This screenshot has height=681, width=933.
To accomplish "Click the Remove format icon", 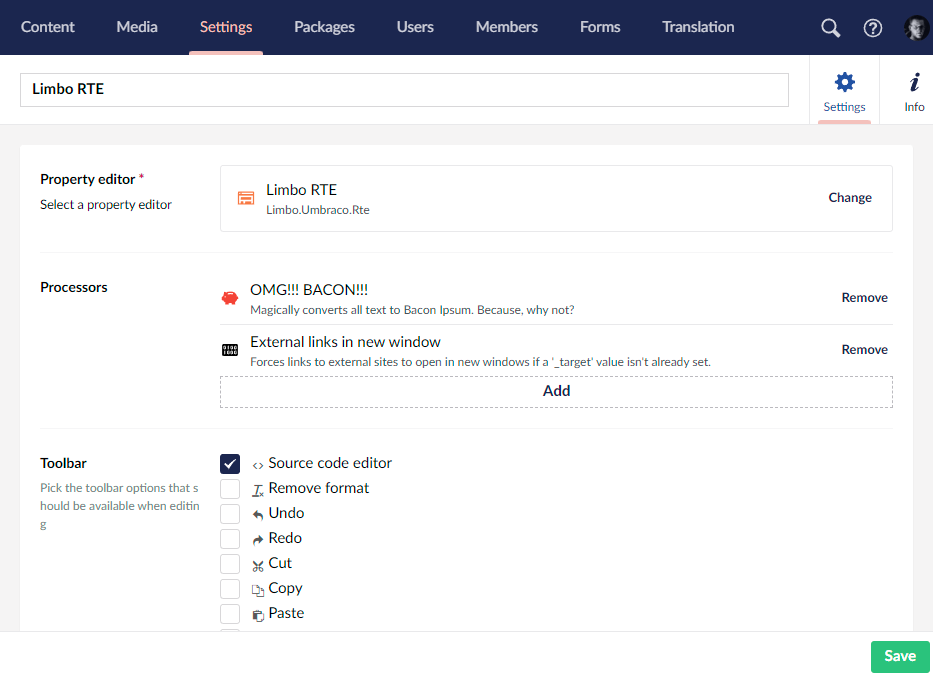I will coord(258,491).
